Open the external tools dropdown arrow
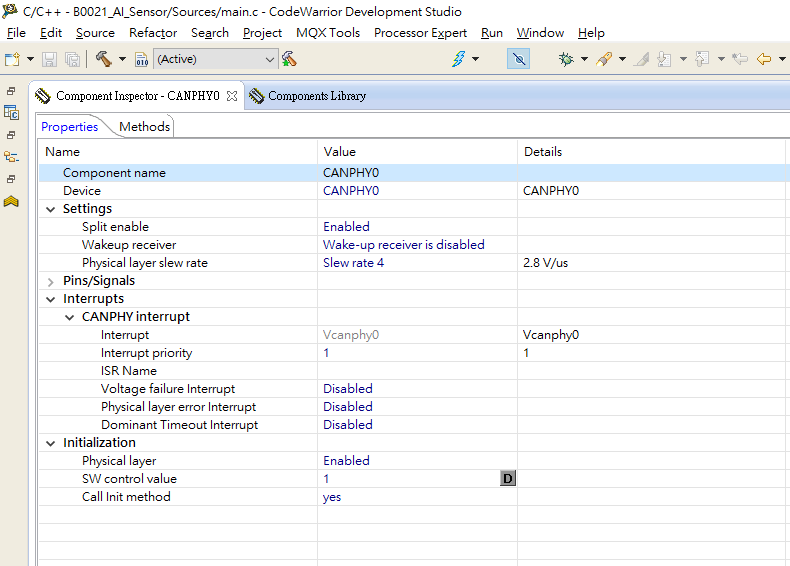This screenshot has height=566, width=790. (622, 59)
